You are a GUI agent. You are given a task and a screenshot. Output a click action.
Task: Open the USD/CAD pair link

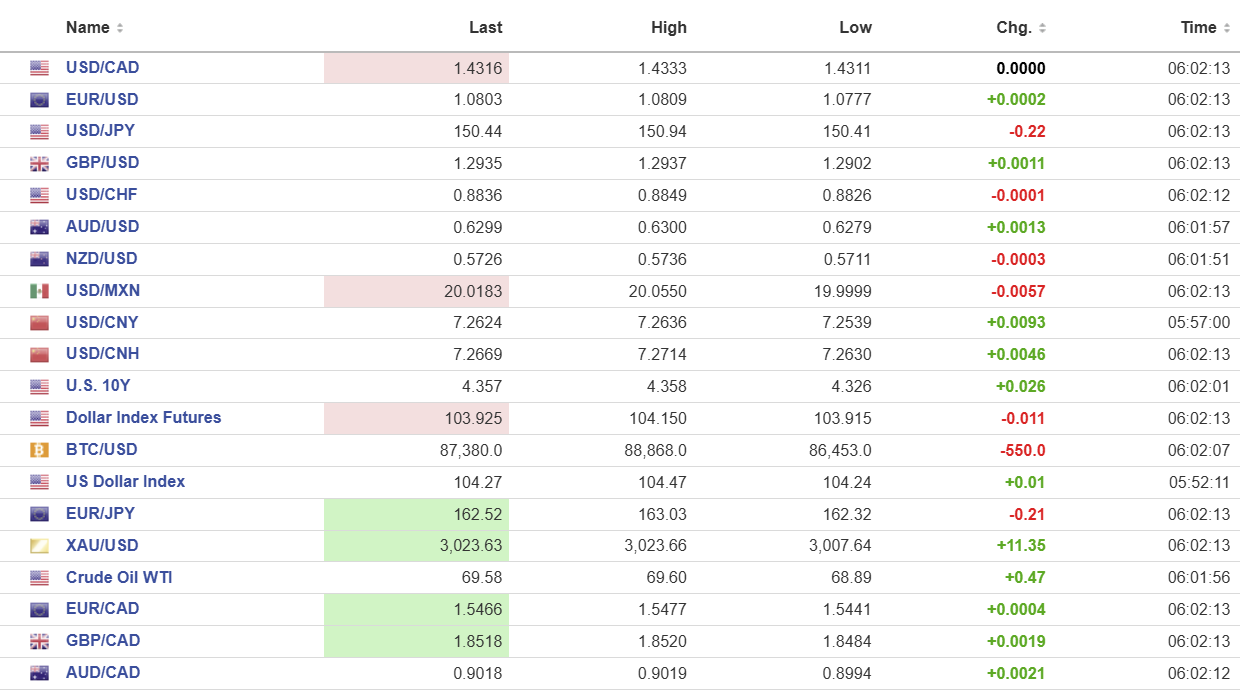point(102,68)
